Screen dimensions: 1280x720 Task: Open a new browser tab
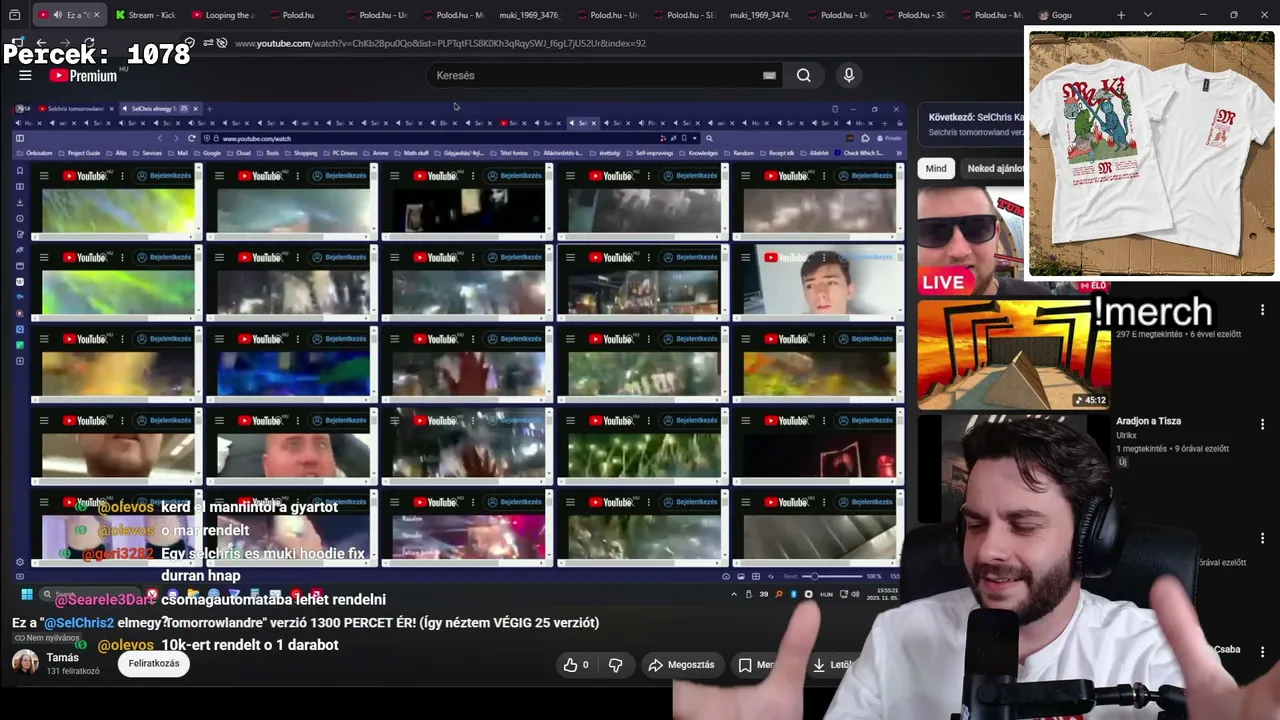tap(1121, 15)
